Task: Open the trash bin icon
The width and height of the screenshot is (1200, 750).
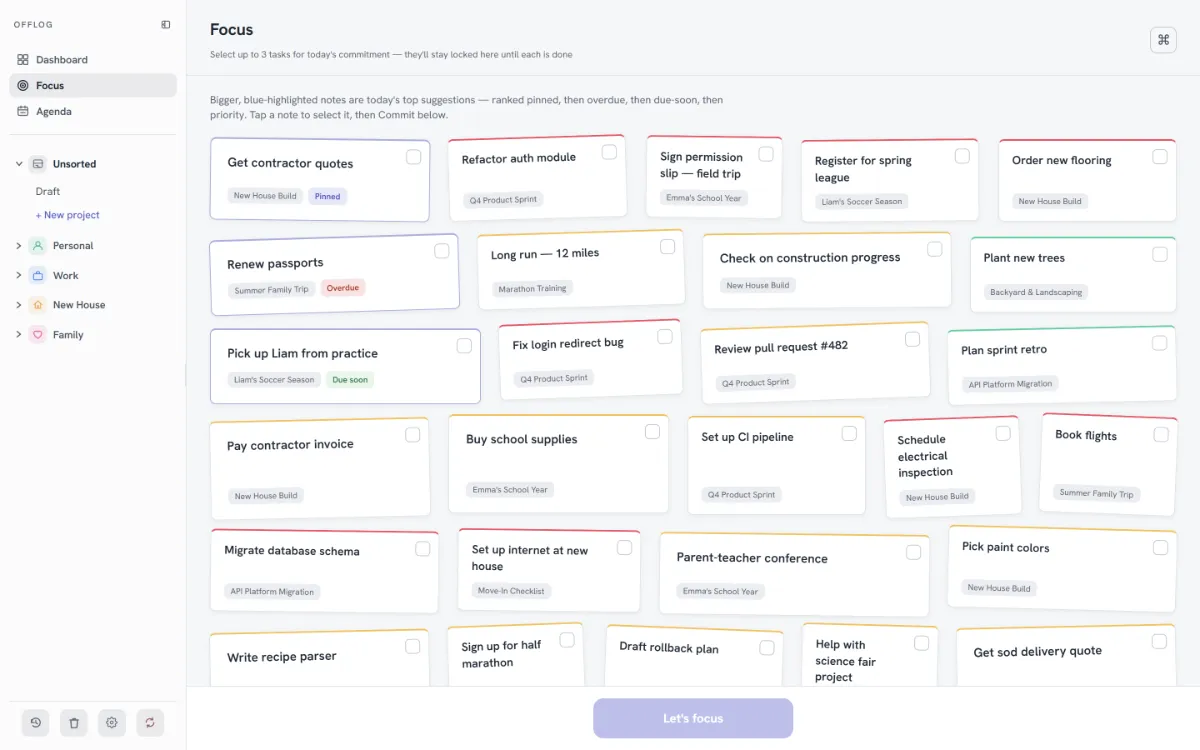Action: click(74, 722)
